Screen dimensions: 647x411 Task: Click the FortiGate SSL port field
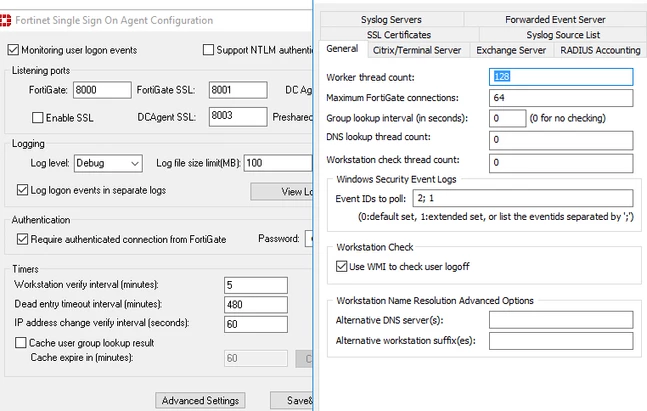[x=238, y=90]
